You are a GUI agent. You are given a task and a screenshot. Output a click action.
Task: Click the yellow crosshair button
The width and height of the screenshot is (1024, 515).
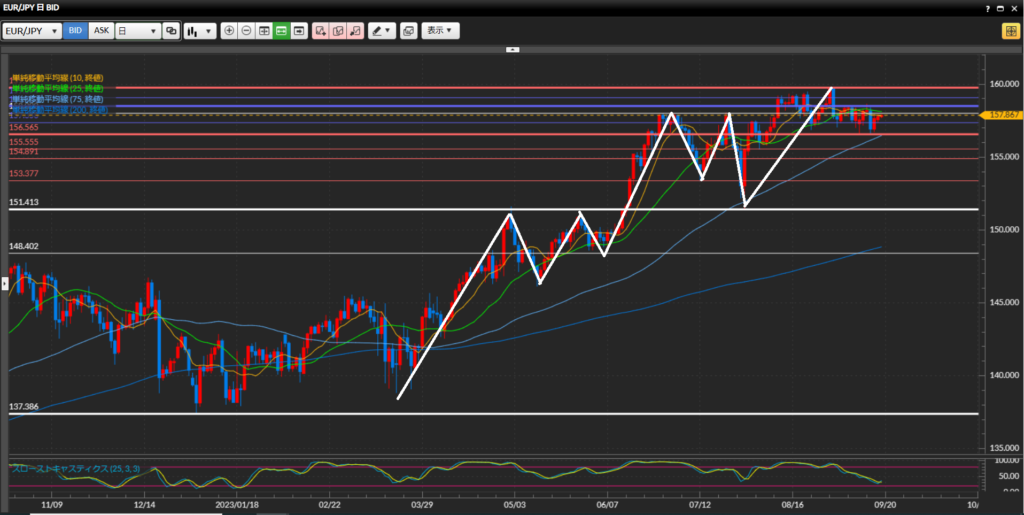[1010, 31]
